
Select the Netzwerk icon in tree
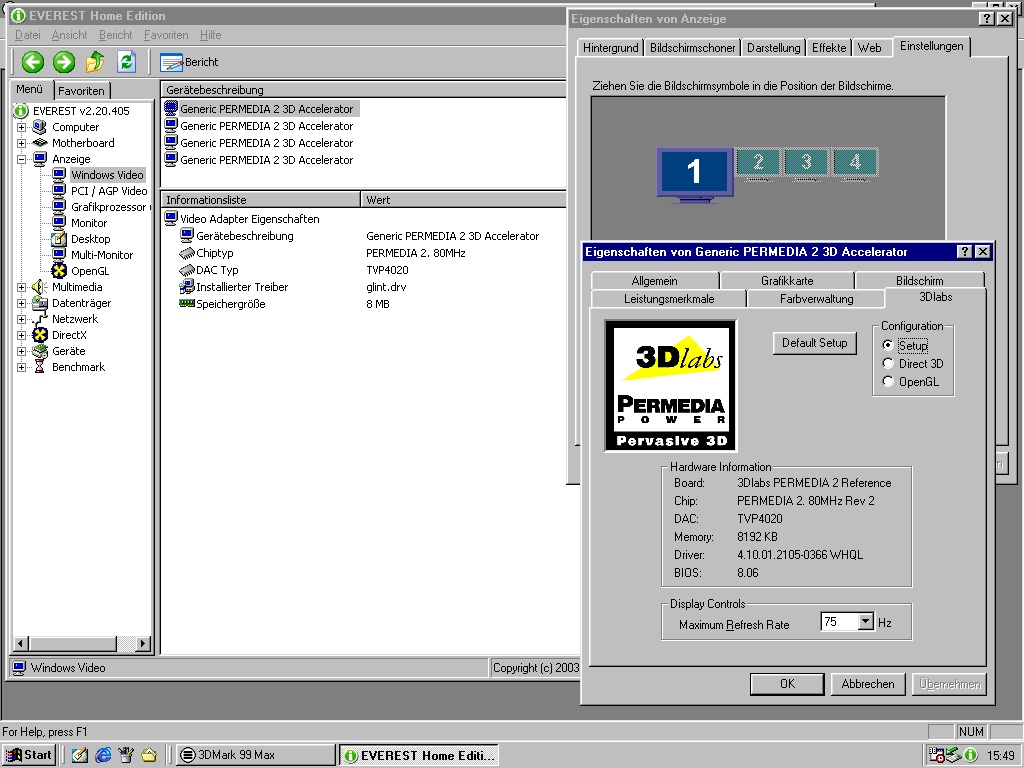coord(40,319)
